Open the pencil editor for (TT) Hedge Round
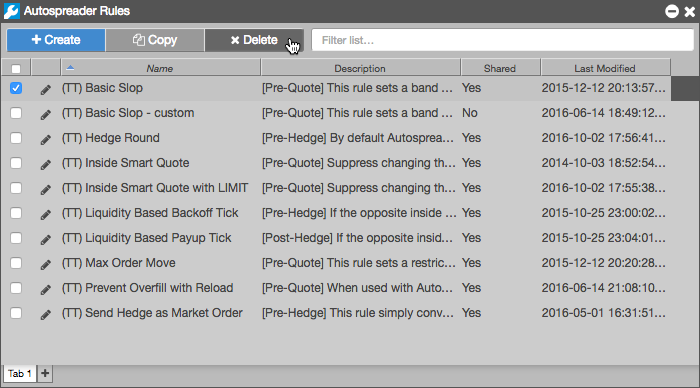This screenshot has width=700, height=388. click(x=46, y=139)
